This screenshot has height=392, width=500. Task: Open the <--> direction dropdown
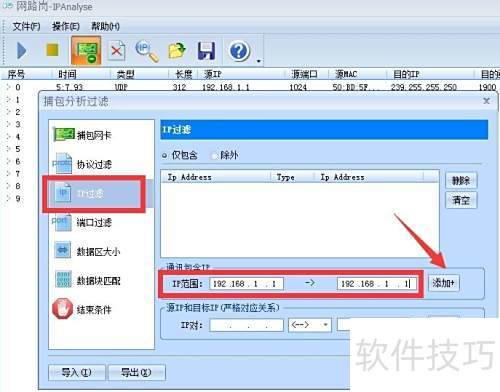click(310, 325)
